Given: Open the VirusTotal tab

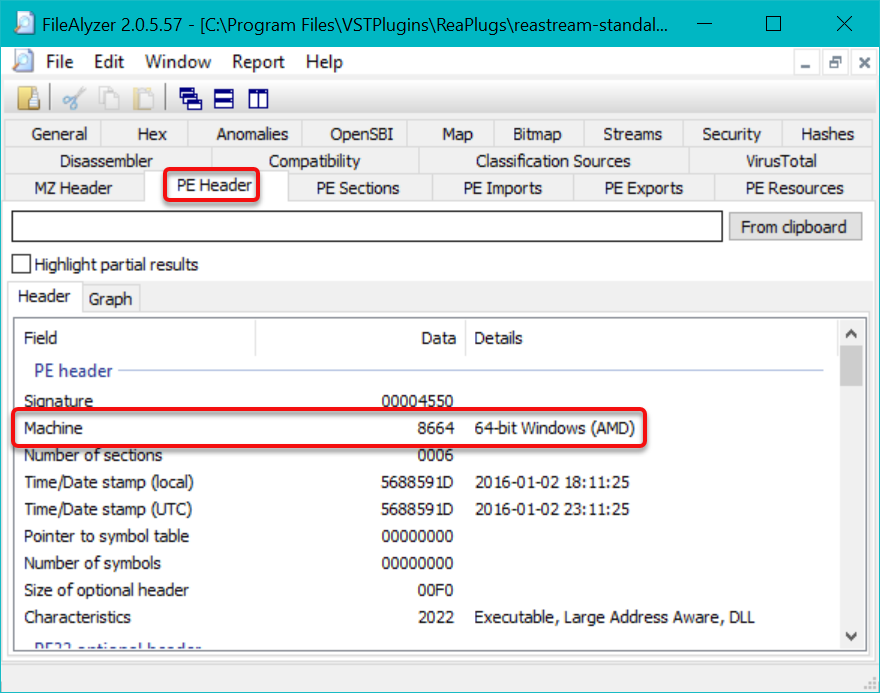Looking at the screenshot, I should click(x=781, y=161).
